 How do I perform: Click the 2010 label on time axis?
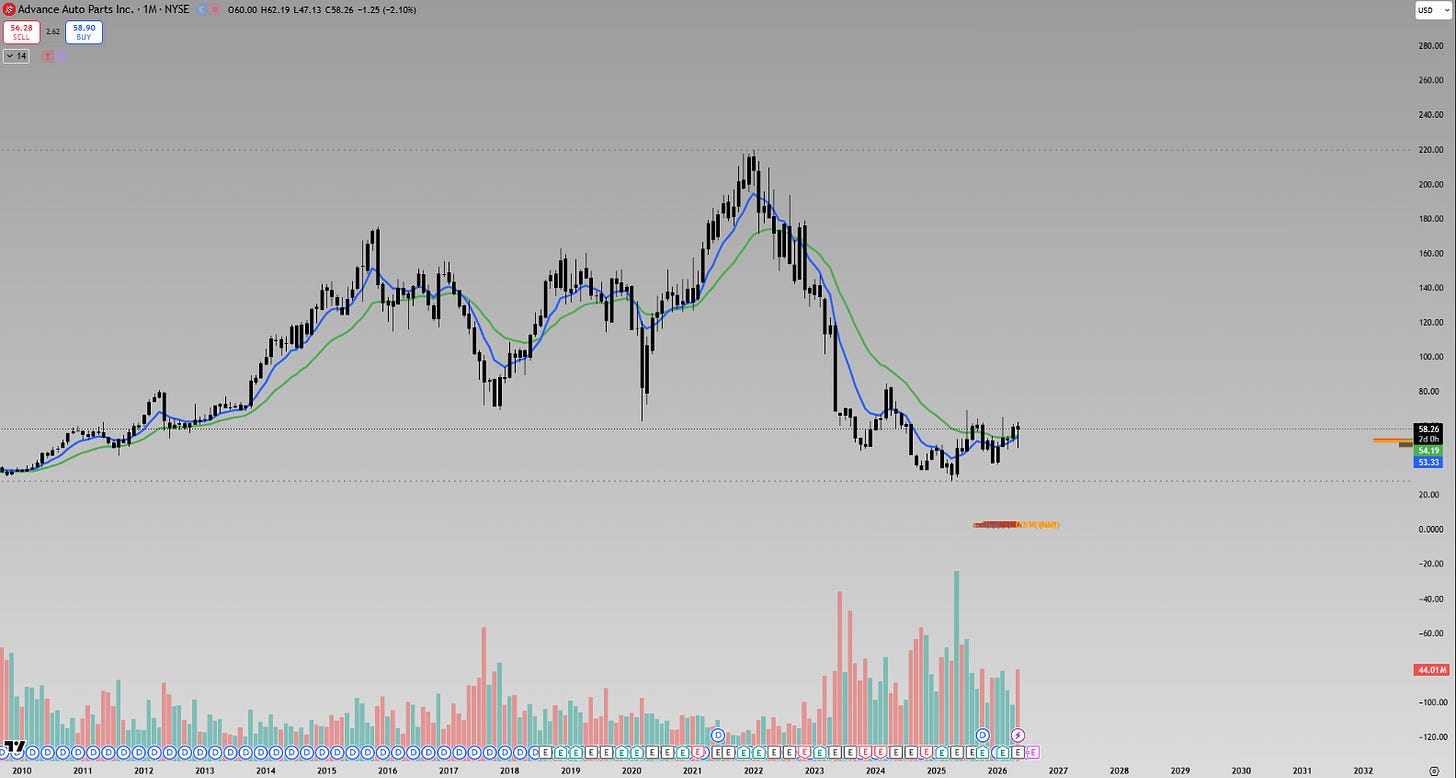(x=21, y=771)
